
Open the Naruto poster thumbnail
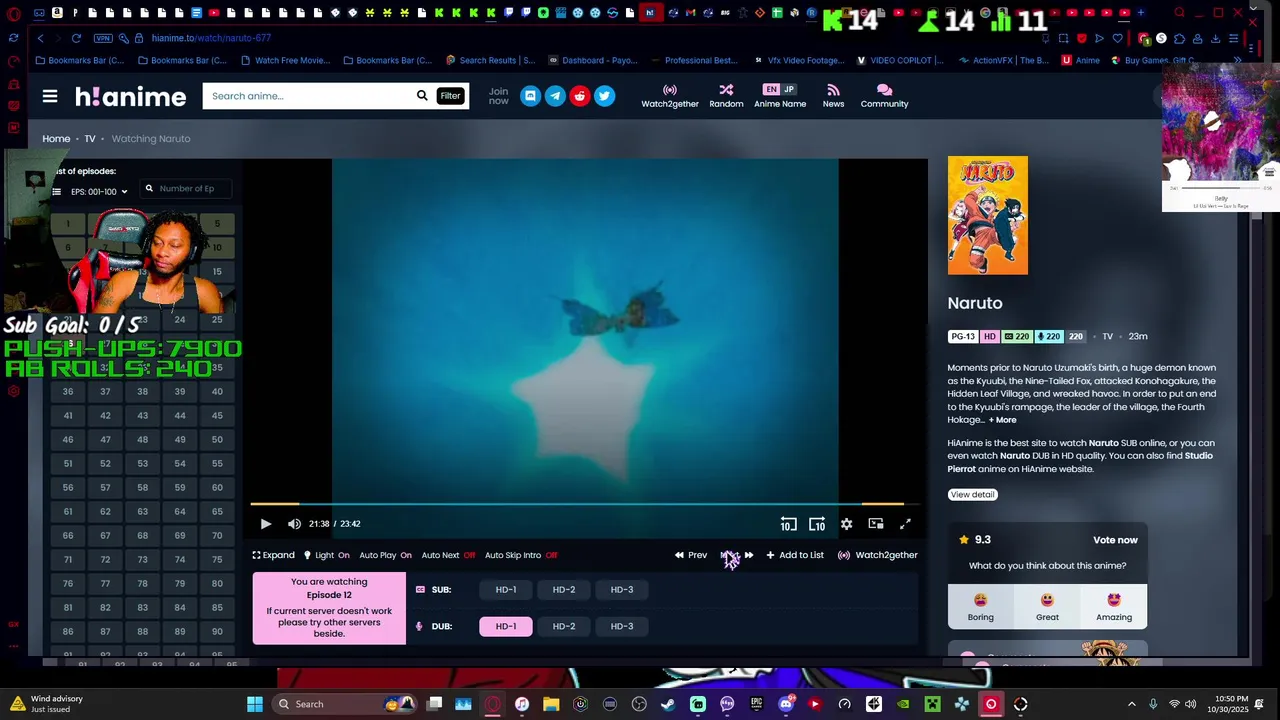pos(988,215)
